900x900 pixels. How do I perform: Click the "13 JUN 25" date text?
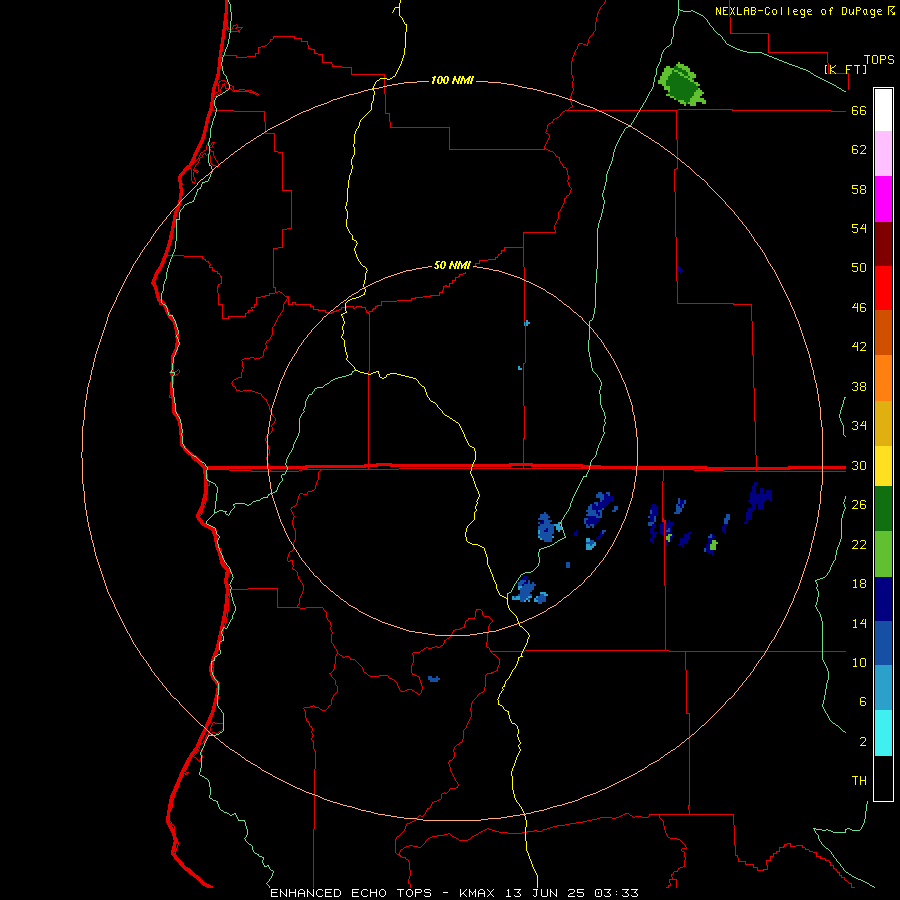coord(546,893)
